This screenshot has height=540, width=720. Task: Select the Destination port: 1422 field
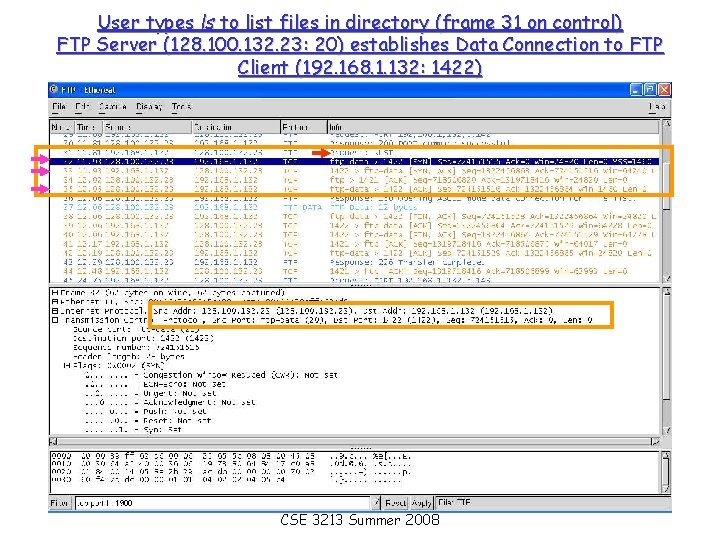pyautogui.click(x=143, y=338)
